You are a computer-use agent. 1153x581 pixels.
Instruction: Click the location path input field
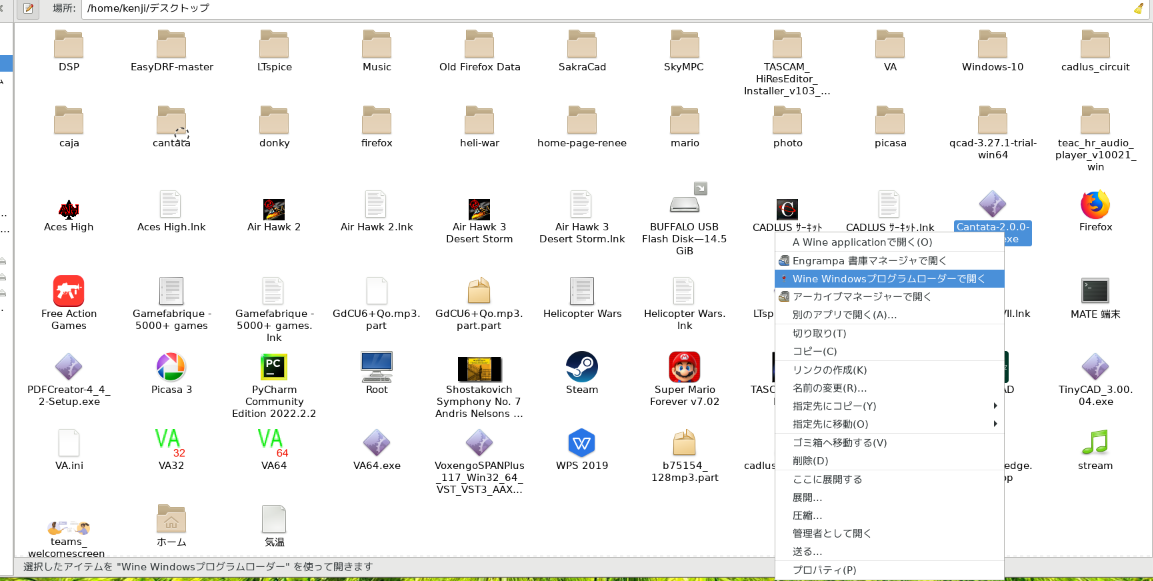pyautogui.click(x=600, y=9)
